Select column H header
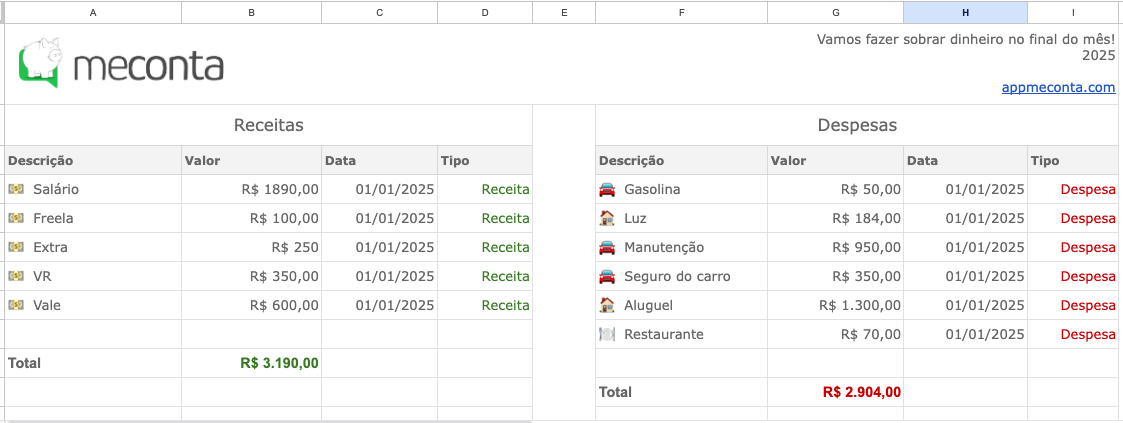The image size is (1123, 423). [965, 12]
